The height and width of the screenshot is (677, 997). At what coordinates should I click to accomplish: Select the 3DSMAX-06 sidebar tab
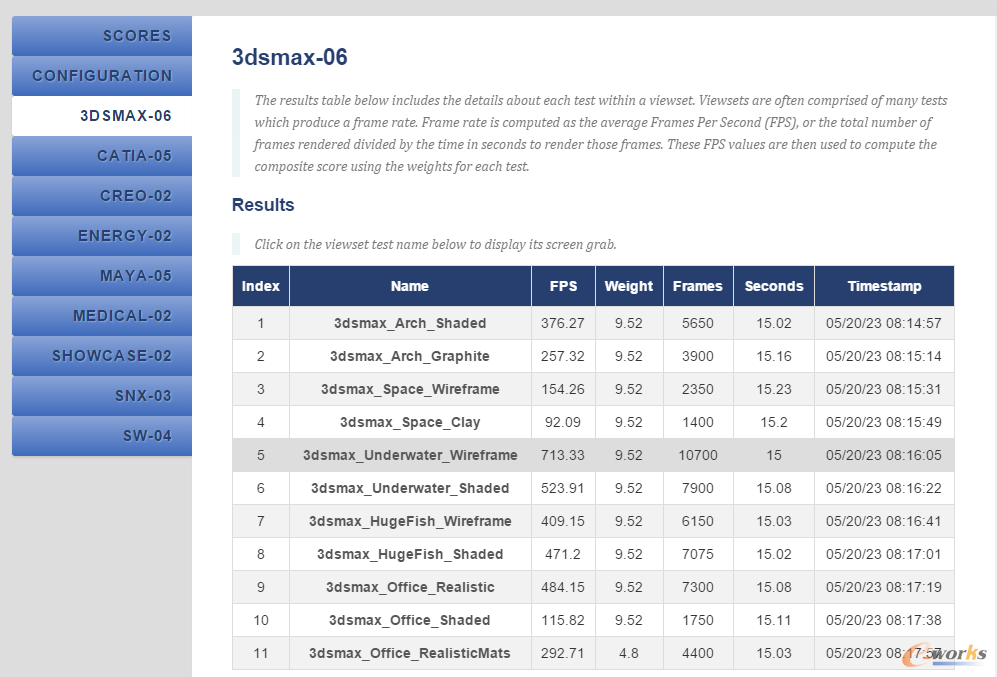[102, 116]
